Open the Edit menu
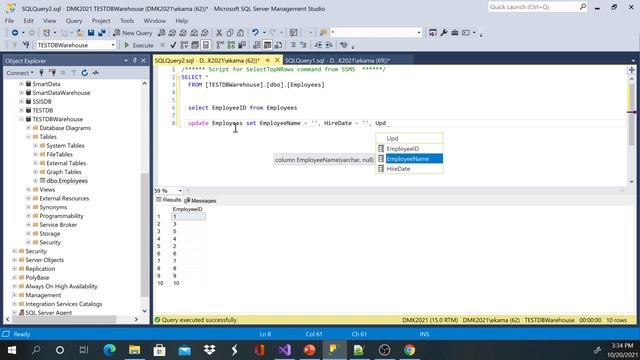Viewport: 640px width, 360px height. tap(29, 20)
